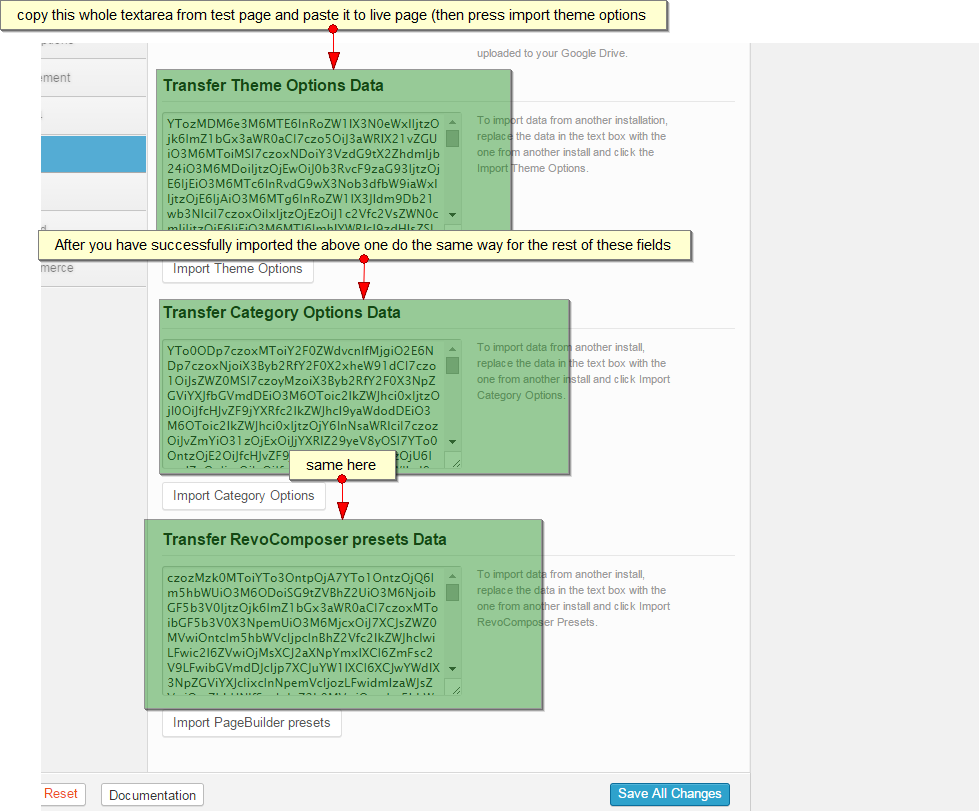Screen dimensions: 979x811
Task: Save All Changes at bottom right
Action: [669, 794]
